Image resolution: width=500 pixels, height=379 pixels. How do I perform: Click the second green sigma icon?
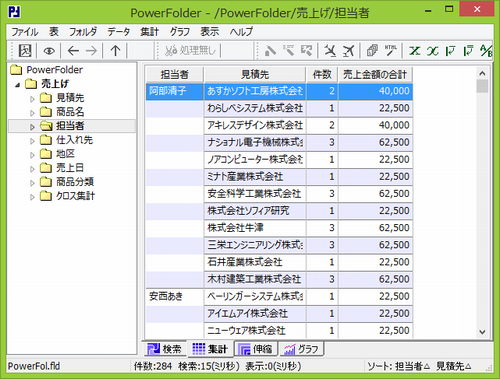(x=433, y=51)
